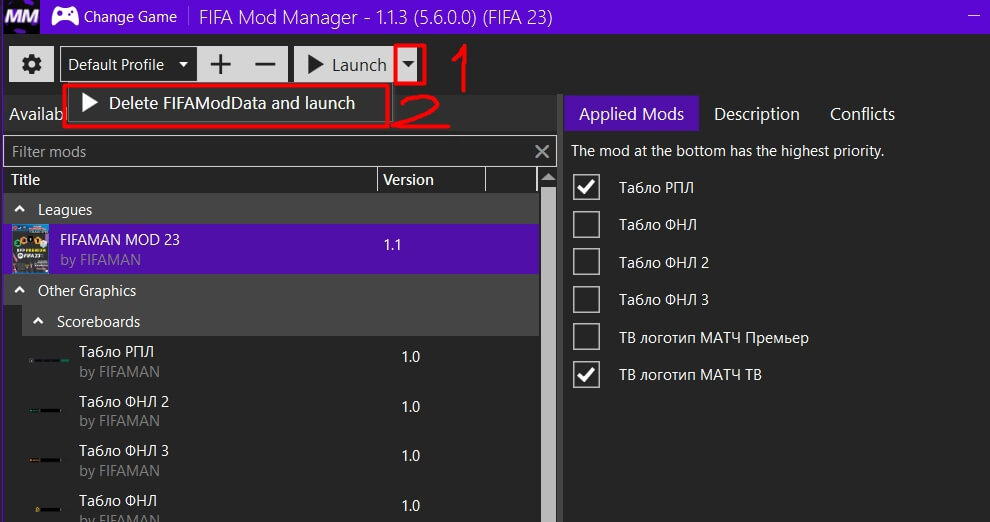
Task: Enable Табло ФНЛ 3 checkbox in Applied Mods
Action: [586, 299]
